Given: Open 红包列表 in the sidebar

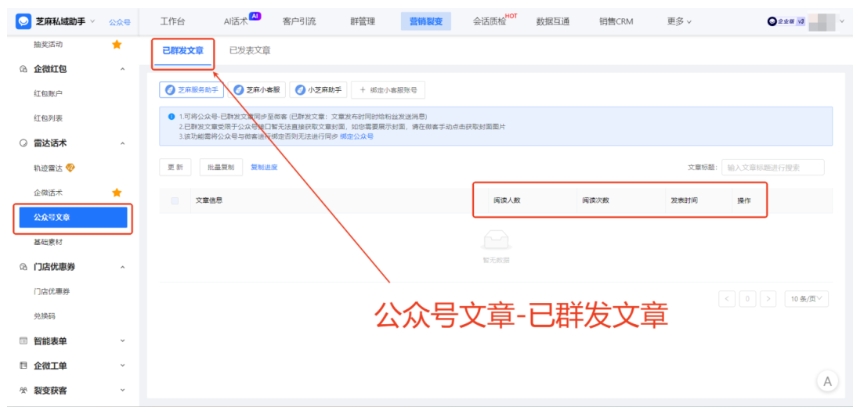Looking at the screenshot, I should click(x=48, y=119).
